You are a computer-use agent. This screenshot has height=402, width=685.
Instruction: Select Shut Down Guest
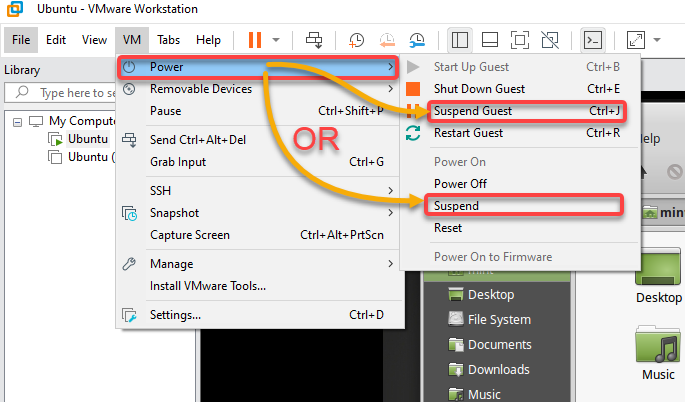point(520,89)
